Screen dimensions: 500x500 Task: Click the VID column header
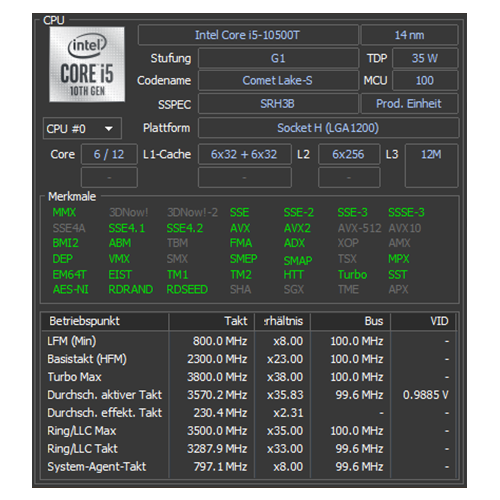423,321
